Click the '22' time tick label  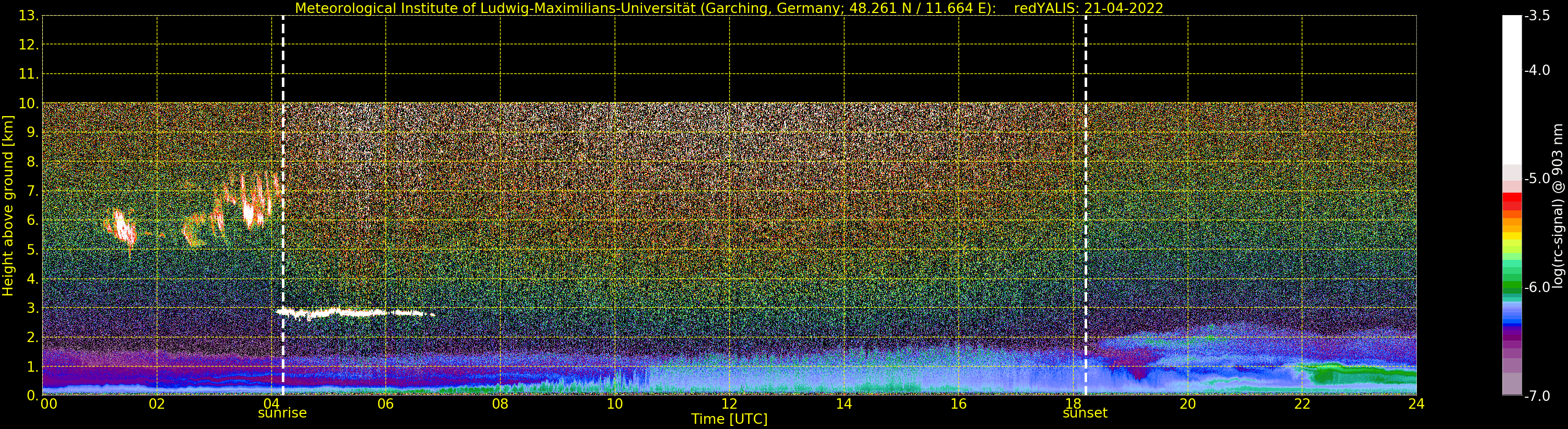tap(1302, 404)
